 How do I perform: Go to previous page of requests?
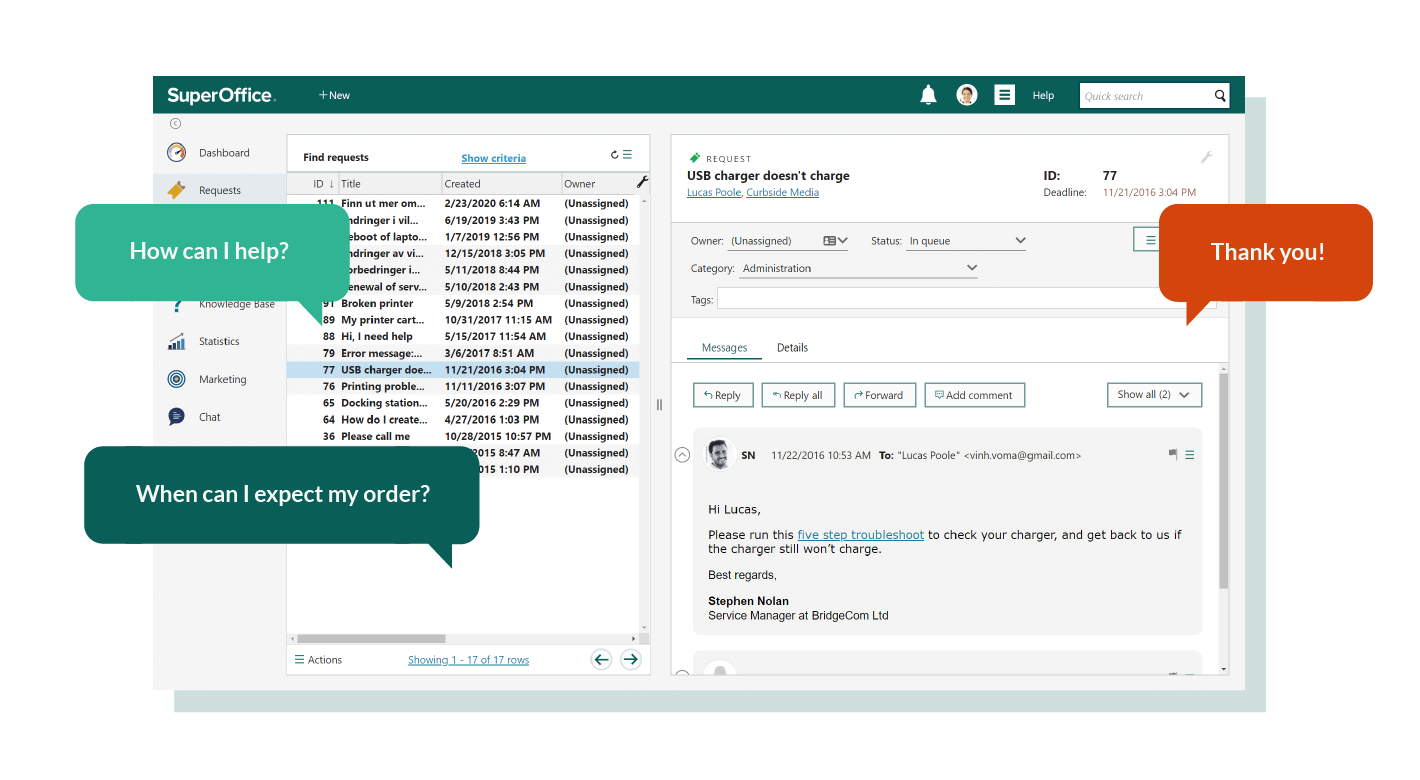[x=601, y=659]
